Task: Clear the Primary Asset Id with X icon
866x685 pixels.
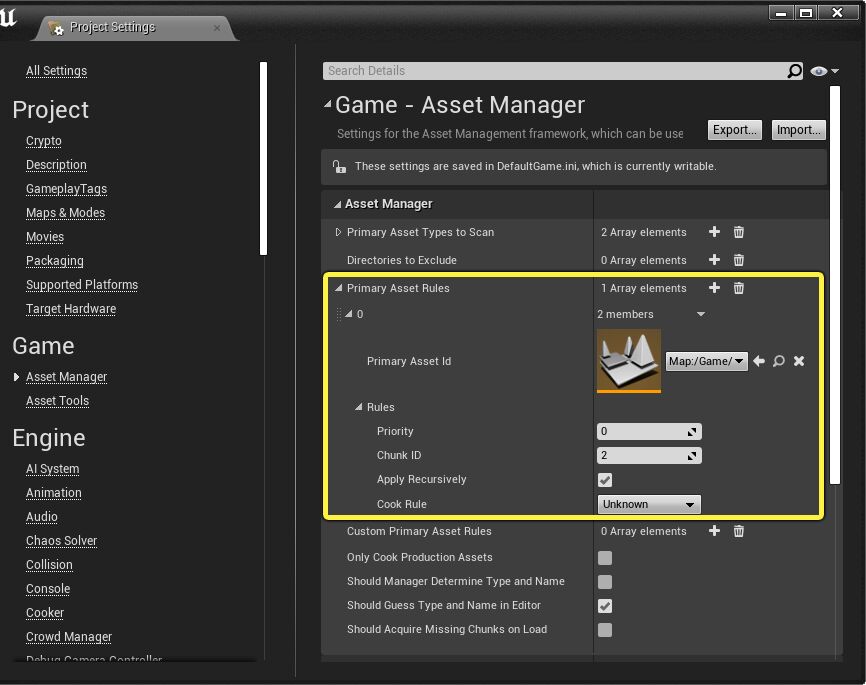Action: 799,361
